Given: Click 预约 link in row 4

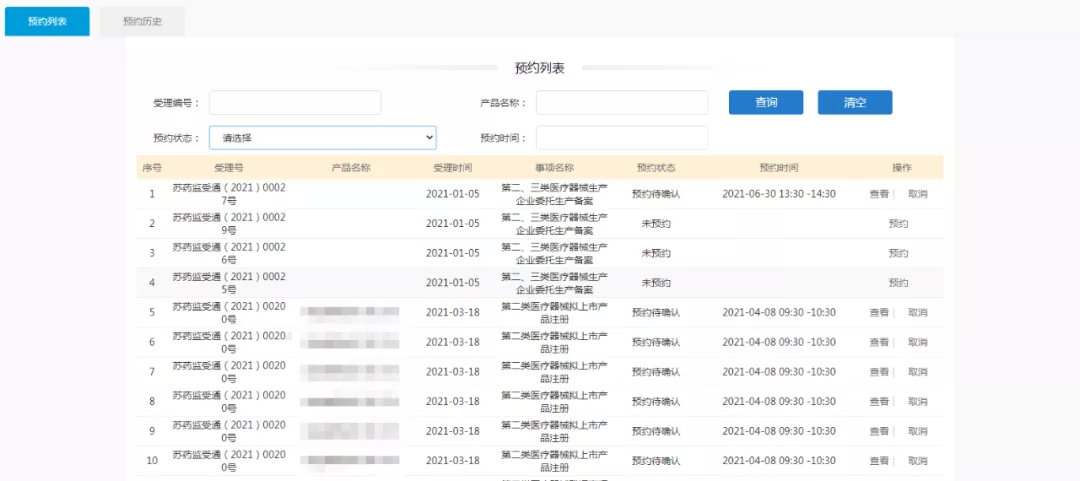Looking at the screenshot, I should click(x=898, y=283).
